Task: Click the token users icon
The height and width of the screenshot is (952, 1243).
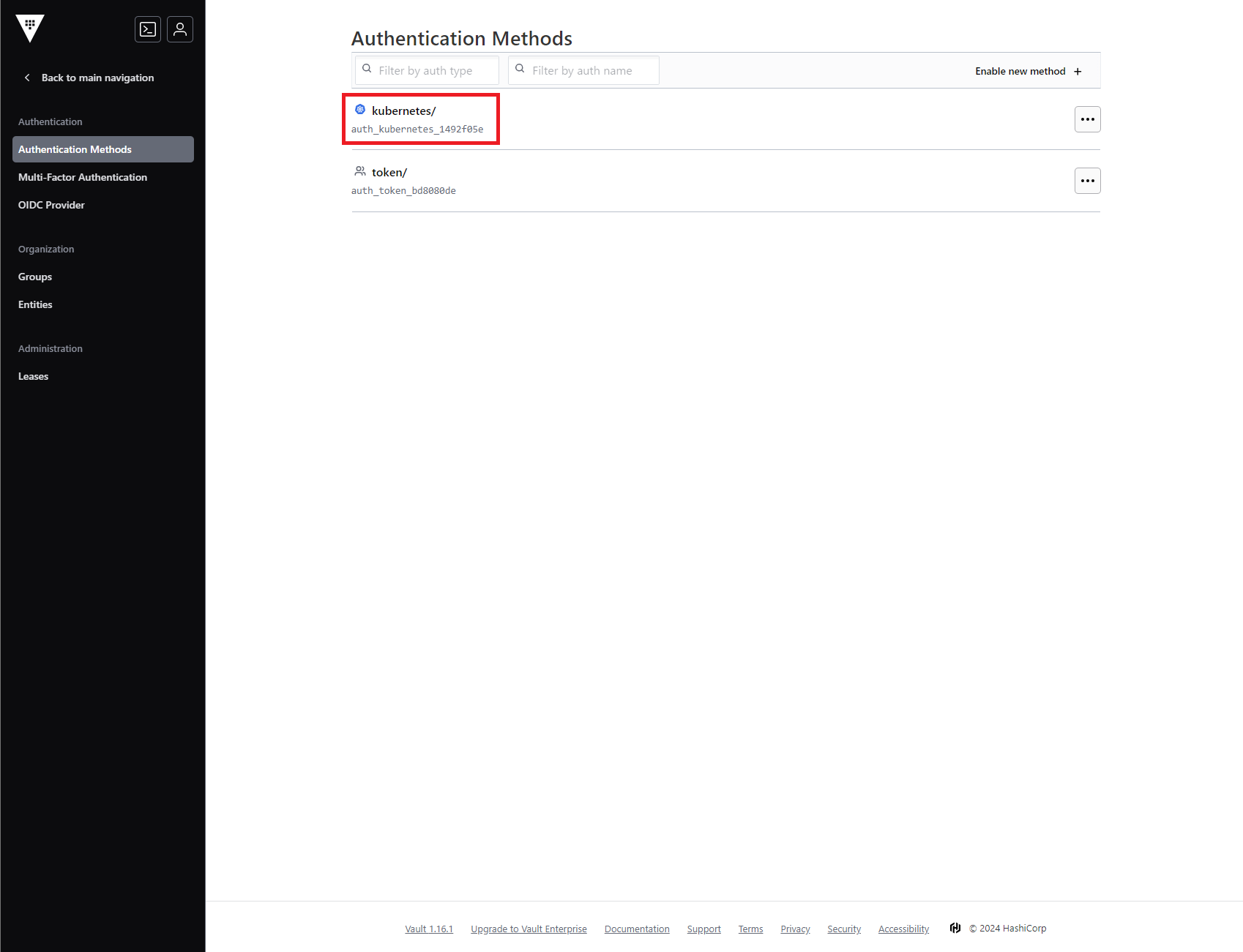Action: (x=360, y=171)
